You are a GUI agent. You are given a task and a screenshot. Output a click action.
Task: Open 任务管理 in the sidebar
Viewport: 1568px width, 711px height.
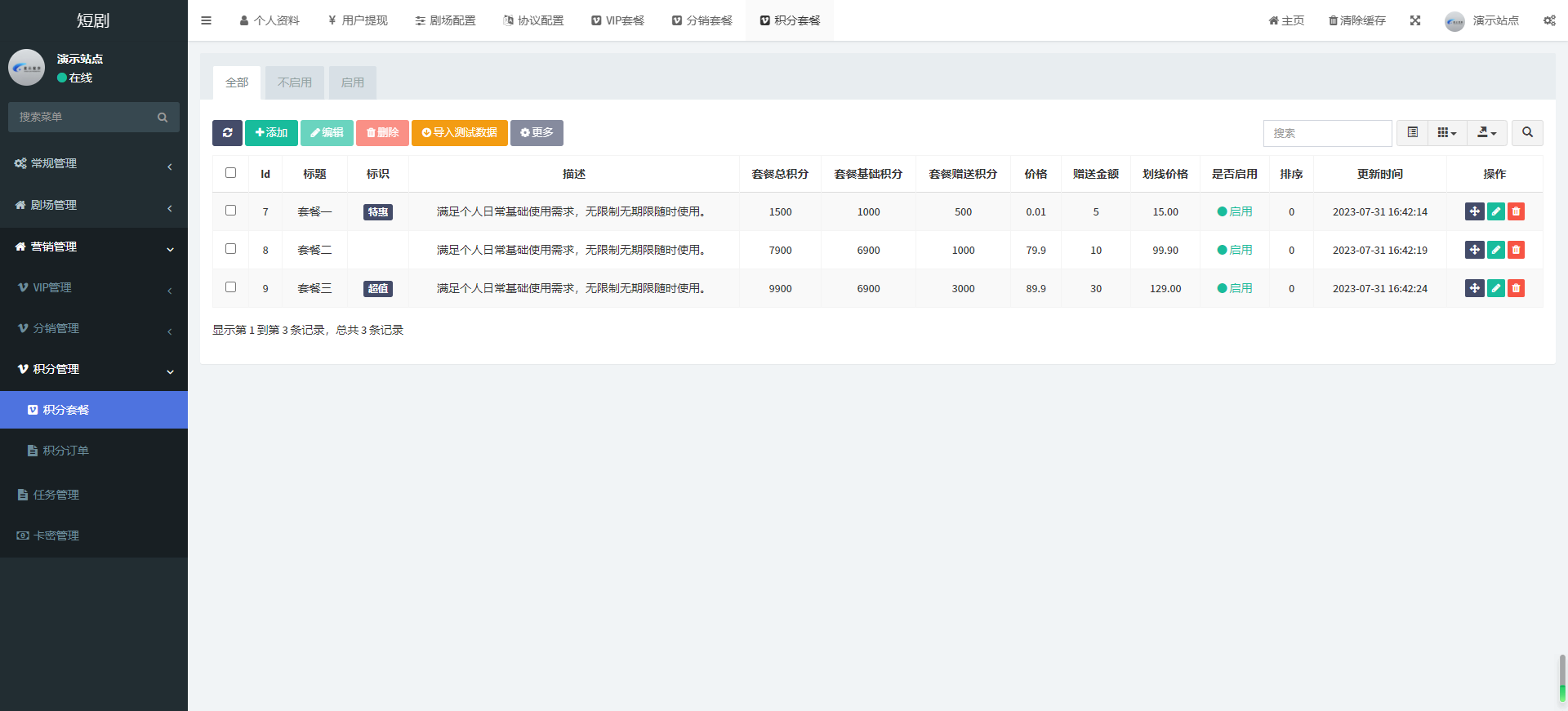(x=94, y=495)
